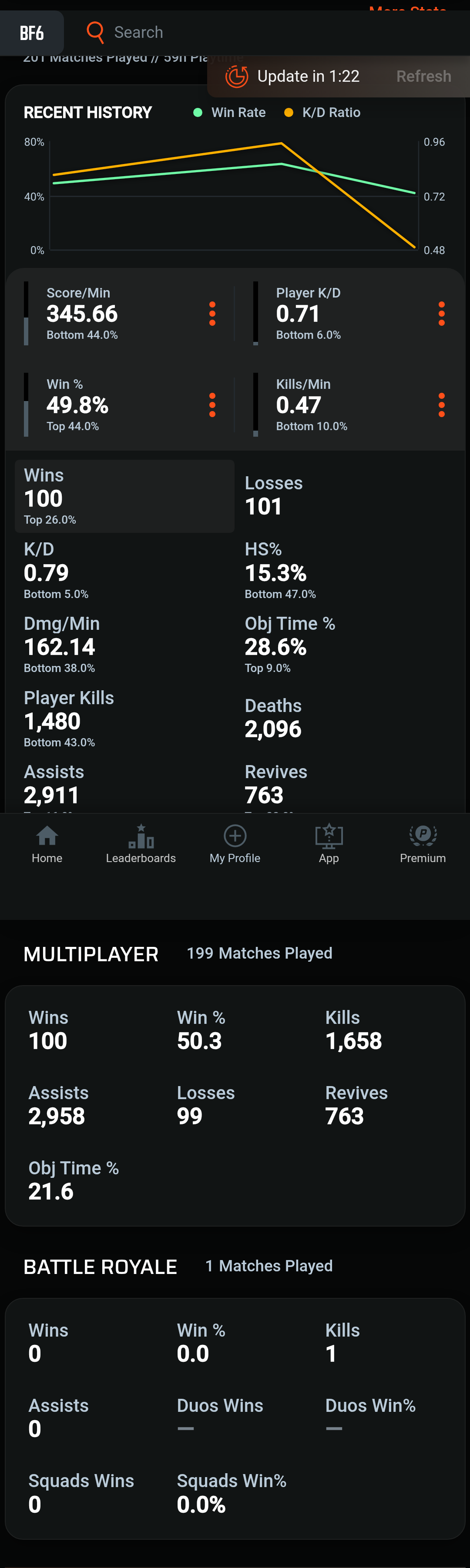470x1568 pixels.
Task: Click the Multiplayer section heading
Action: [91, 954]
